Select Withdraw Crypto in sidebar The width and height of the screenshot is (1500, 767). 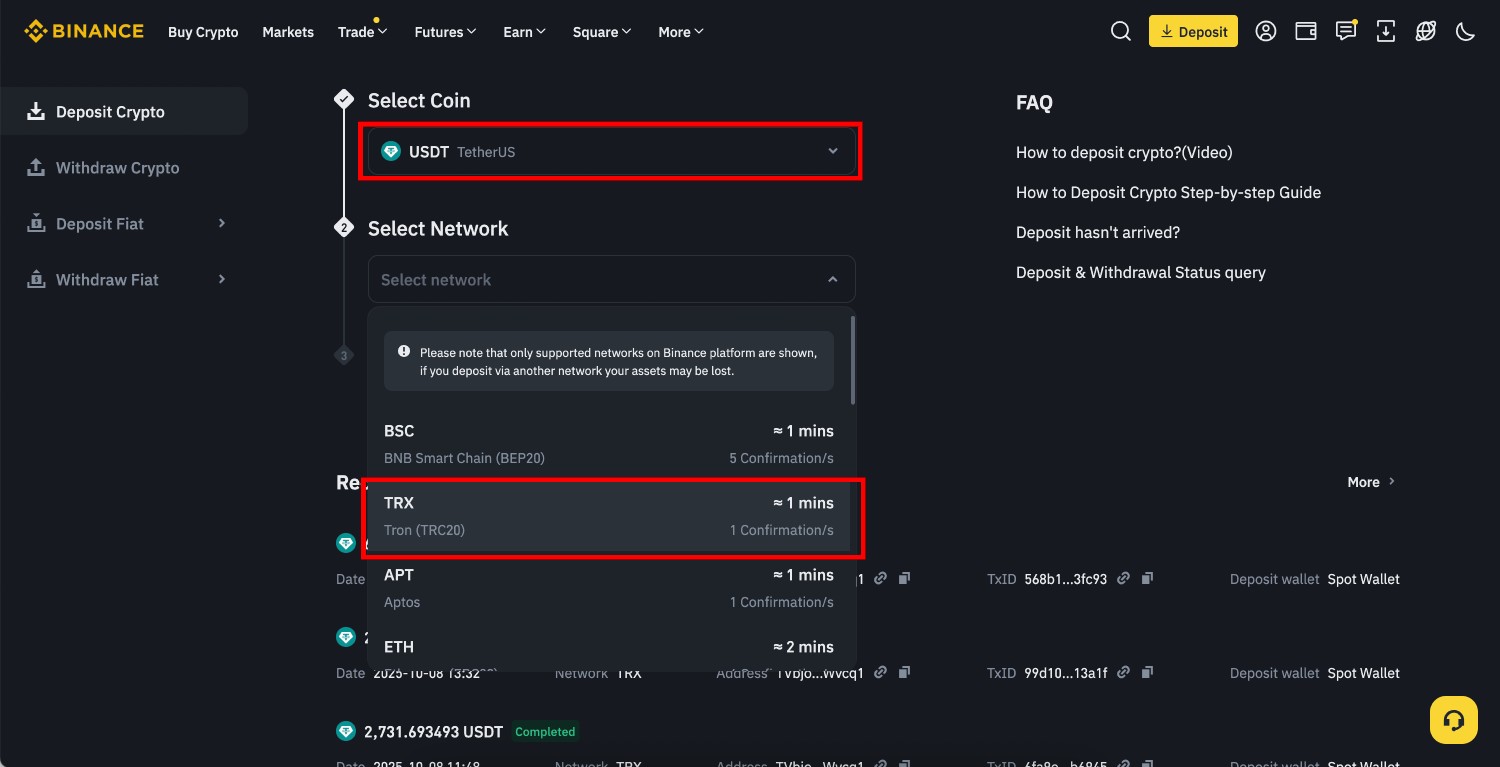(x=124, y=167)
